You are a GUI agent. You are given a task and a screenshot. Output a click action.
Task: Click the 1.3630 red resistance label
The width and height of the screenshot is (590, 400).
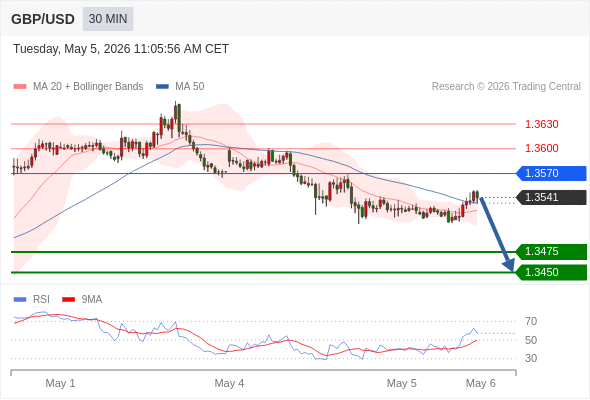(x=541, y=124)
